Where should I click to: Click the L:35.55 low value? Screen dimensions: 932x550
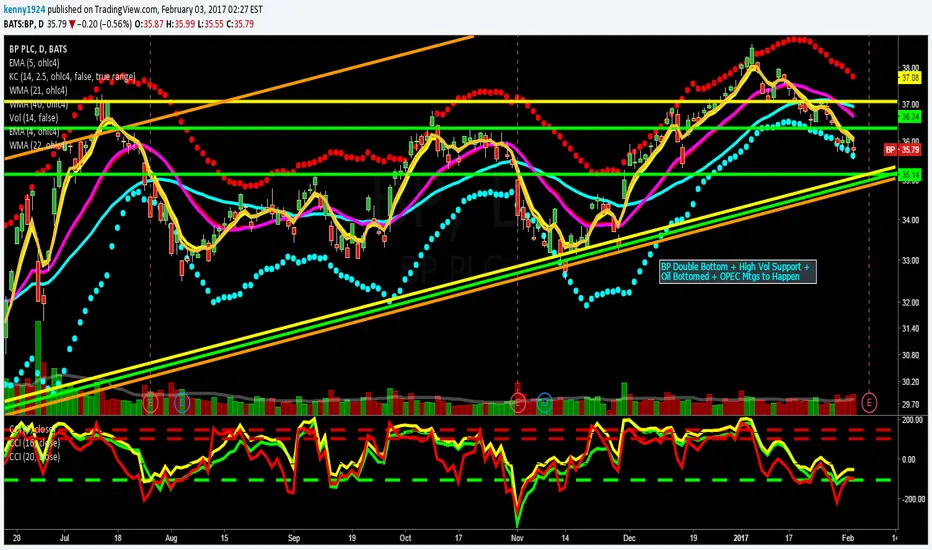[210, 24]
